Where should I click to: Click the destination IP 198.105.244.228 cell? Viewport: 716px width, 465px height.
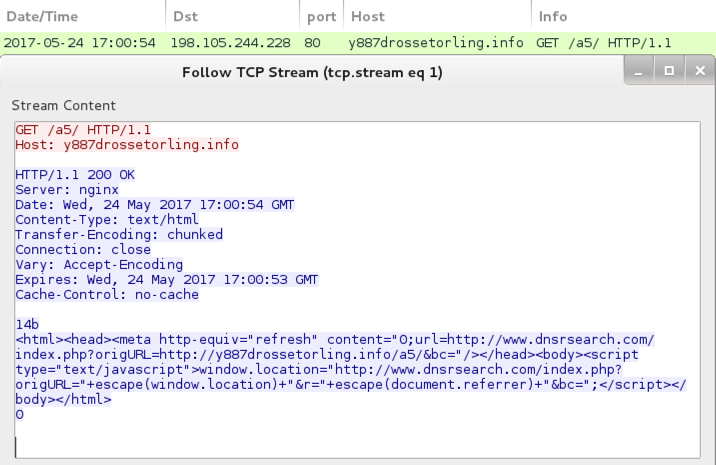pos(231,43)
